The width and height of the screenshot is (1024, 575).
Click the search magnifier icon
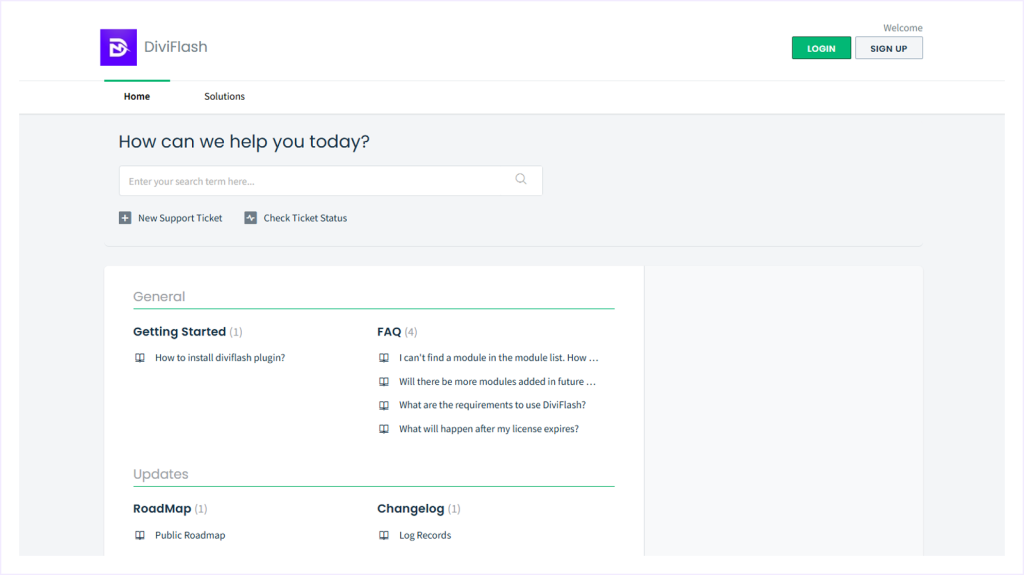pos(521,180)
